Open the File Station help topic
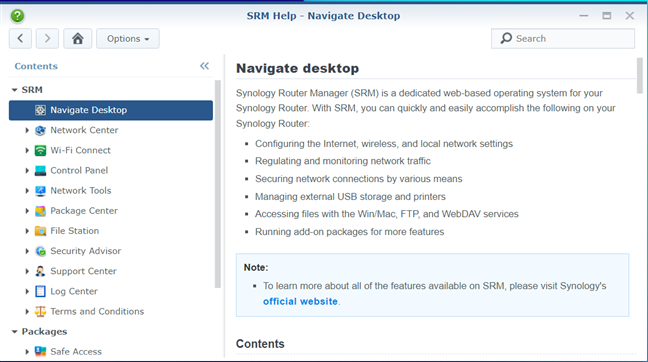This screenshot has height=362, width=648. pyautogui.click(x=75, y=231)
